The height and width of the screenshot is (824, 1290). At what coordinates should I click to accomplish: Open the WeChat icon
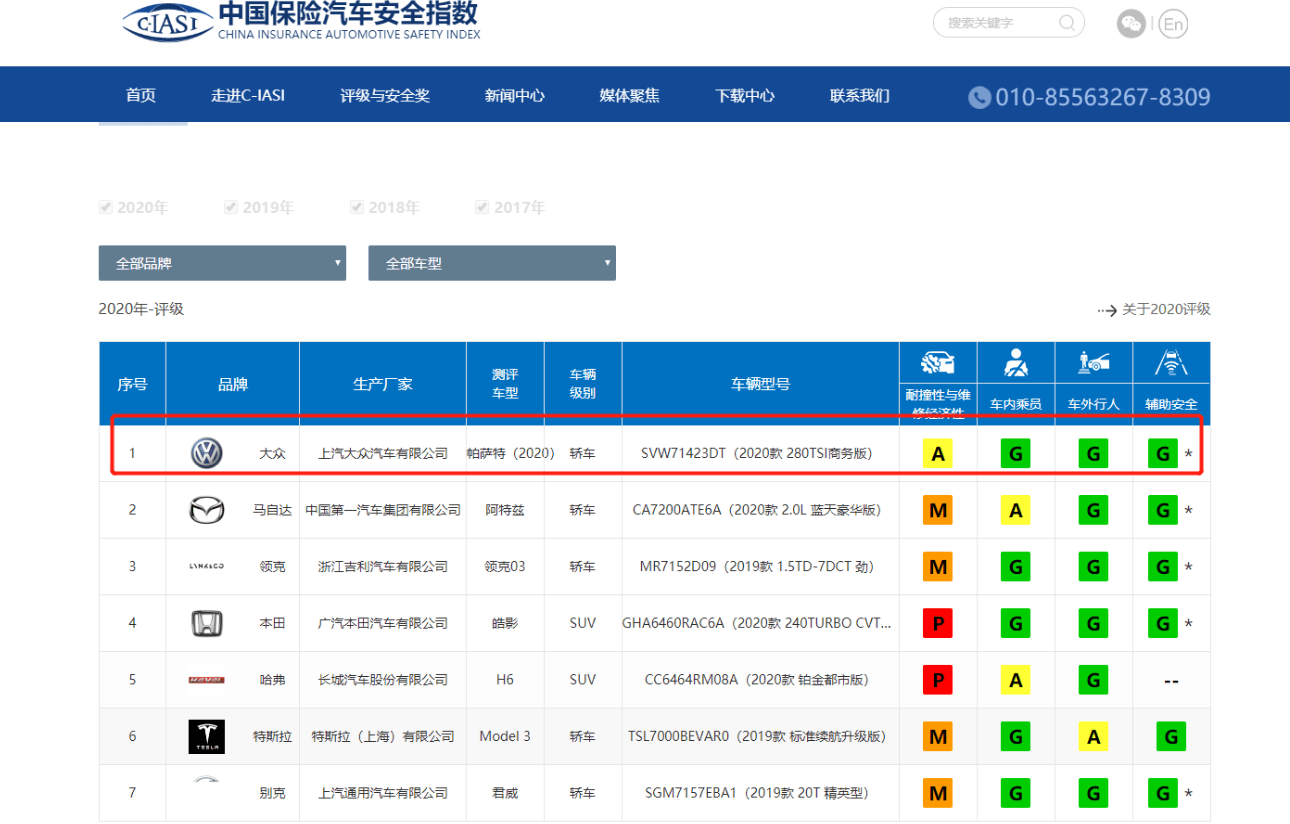point(1131,23)
